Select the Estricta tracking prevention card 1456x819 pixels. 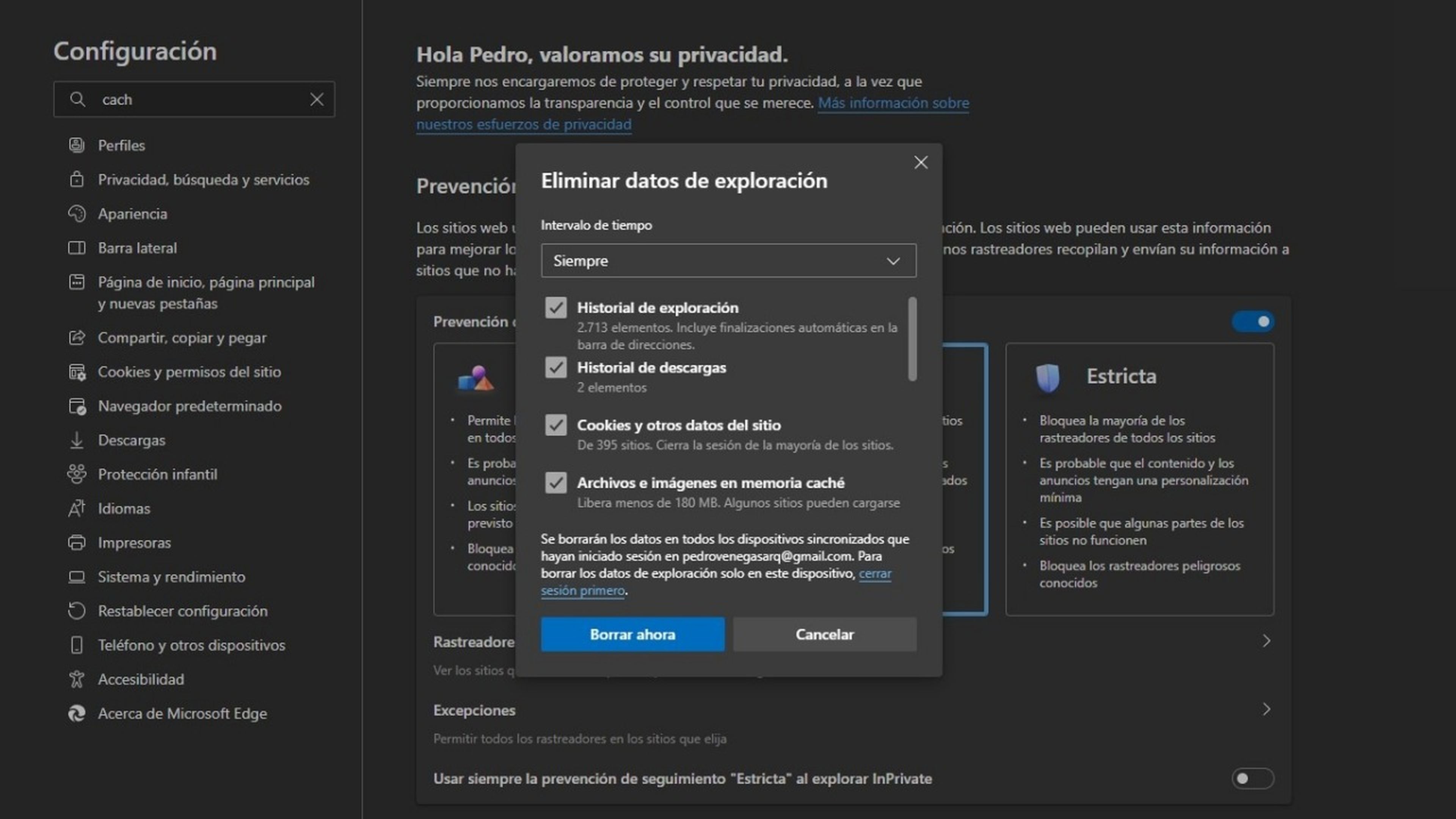(x=1139, y=479)
